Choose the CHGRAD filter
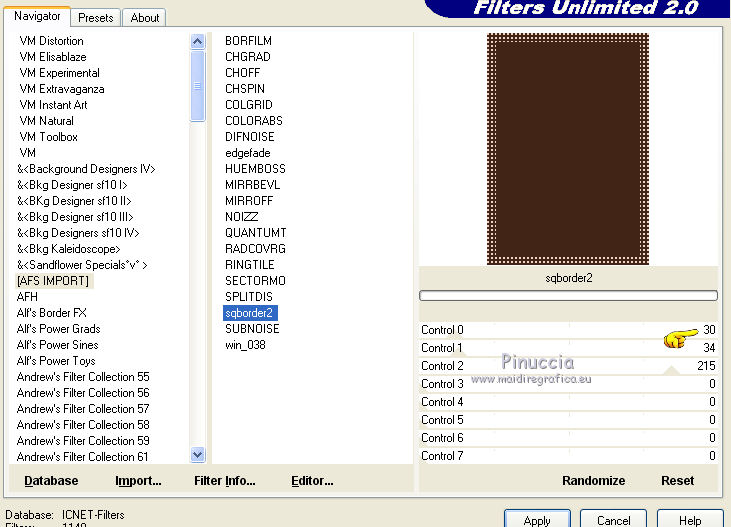Image resolution: width=731 pixels, height=527 pixels. coord(248,57)
